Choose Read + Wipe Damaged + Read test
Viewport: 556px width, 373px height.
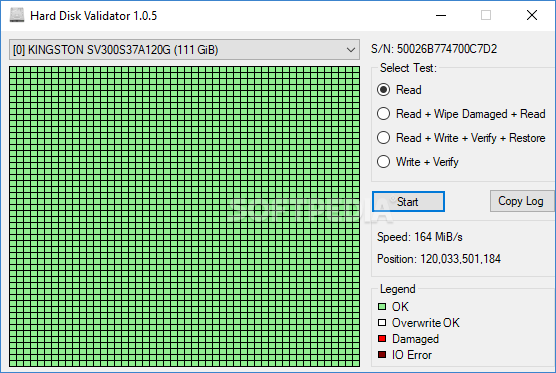tap(461, 114)
